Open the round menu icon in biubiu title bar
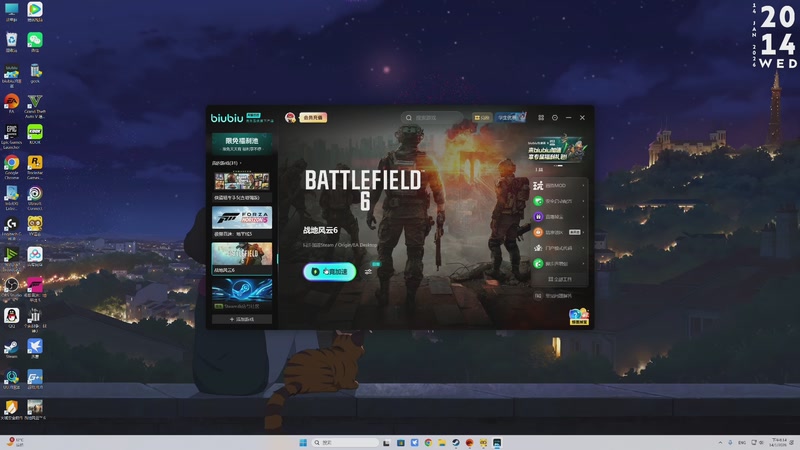Screen dimensions: 800x450 coord(555,117)
